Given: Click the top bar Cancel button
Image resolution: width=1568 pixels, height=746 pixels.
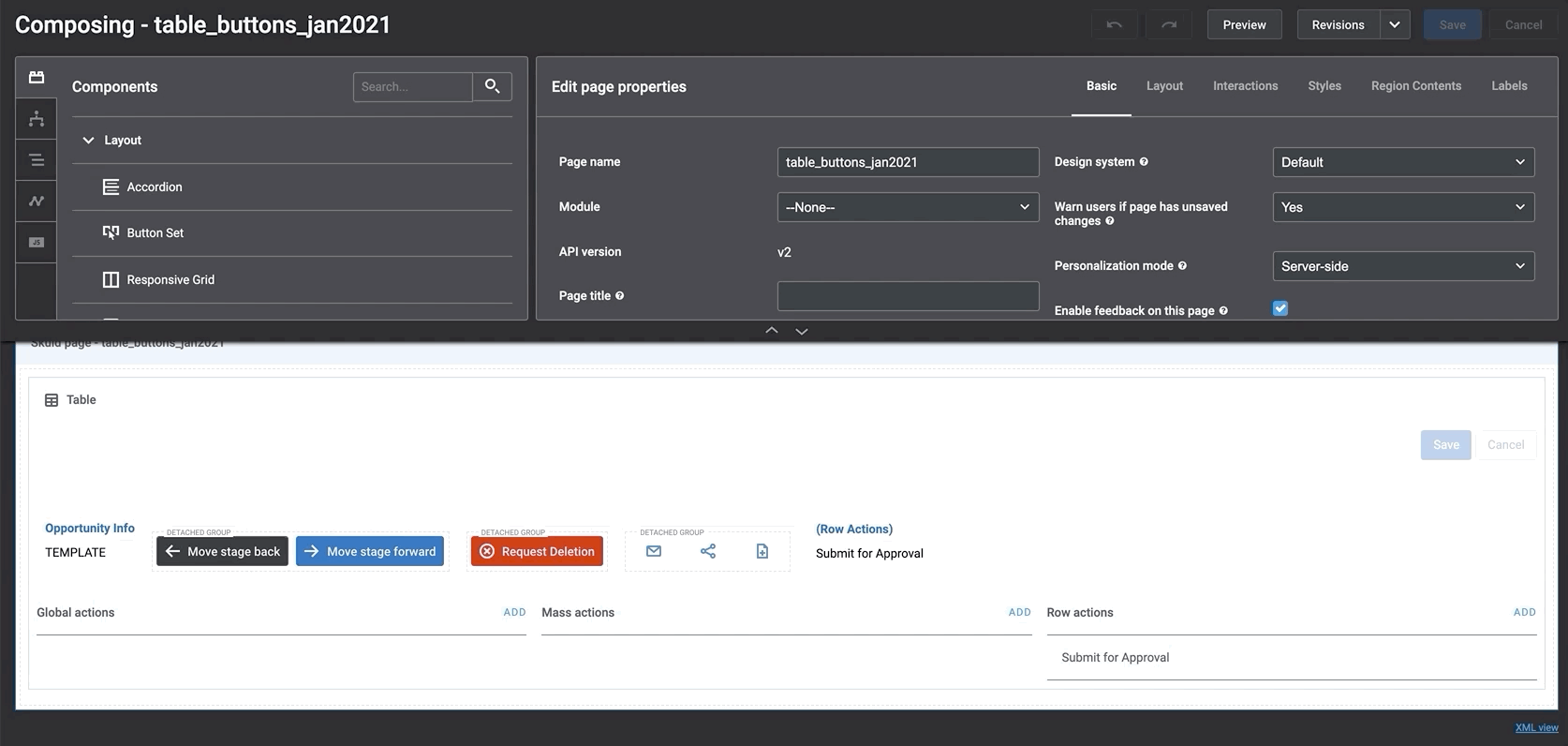Looking at the screenshot, I should 1523,24.
